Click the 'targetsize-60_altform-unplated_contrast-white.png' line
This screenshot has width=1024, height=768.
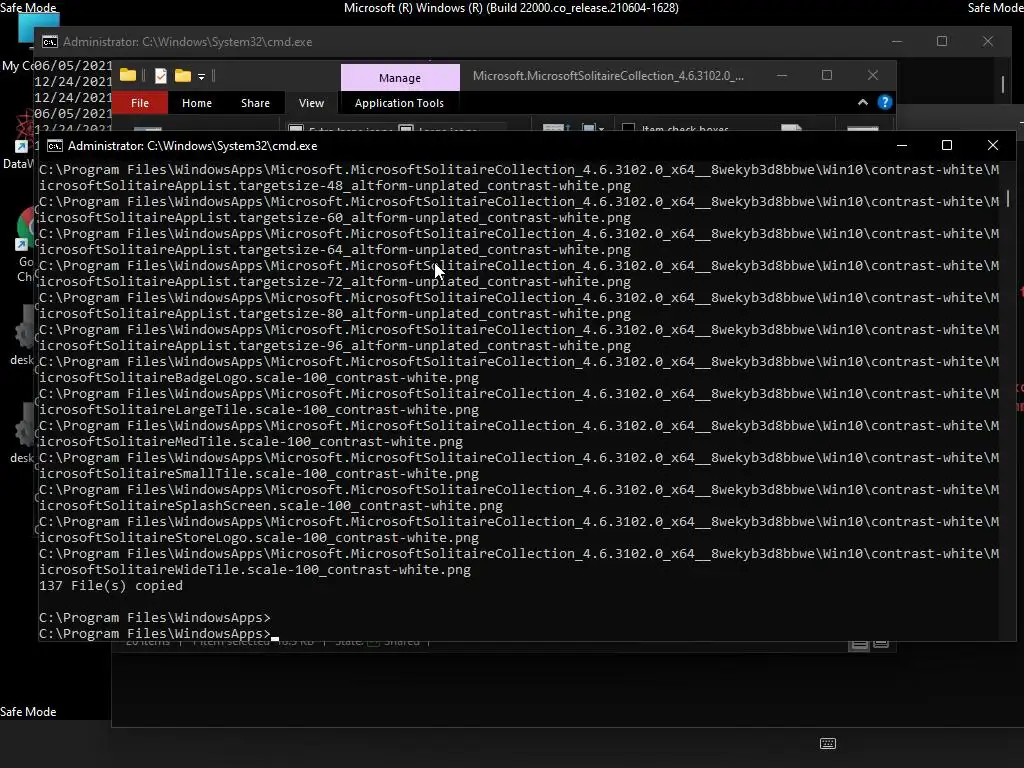(x=335, y=217)
